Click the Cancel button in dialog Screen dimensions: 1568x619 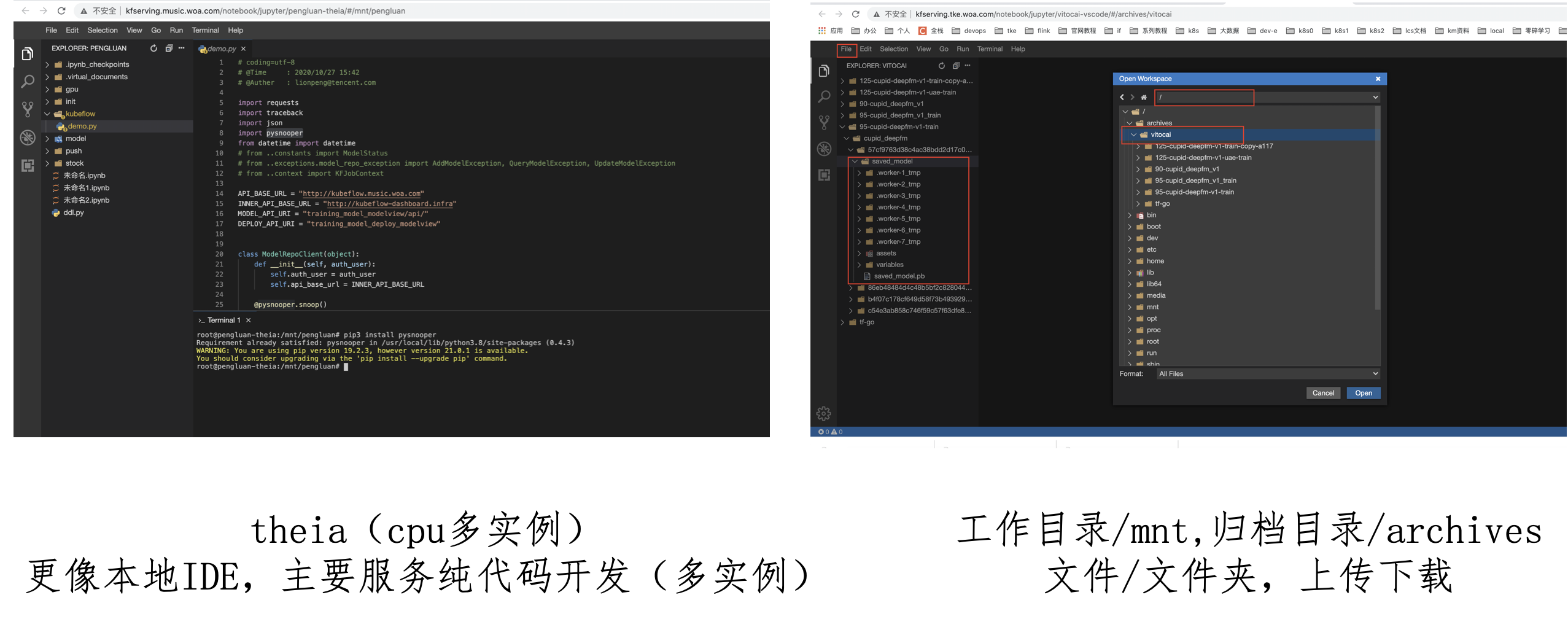(1323, 393)
